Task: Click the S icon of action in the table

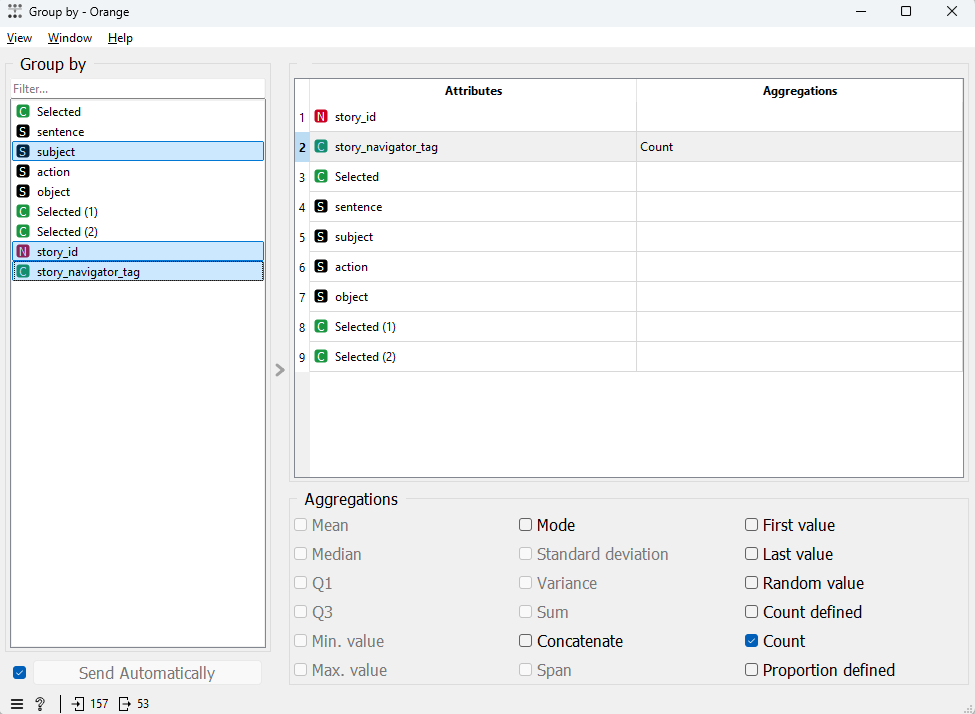Action: [321, 267]
